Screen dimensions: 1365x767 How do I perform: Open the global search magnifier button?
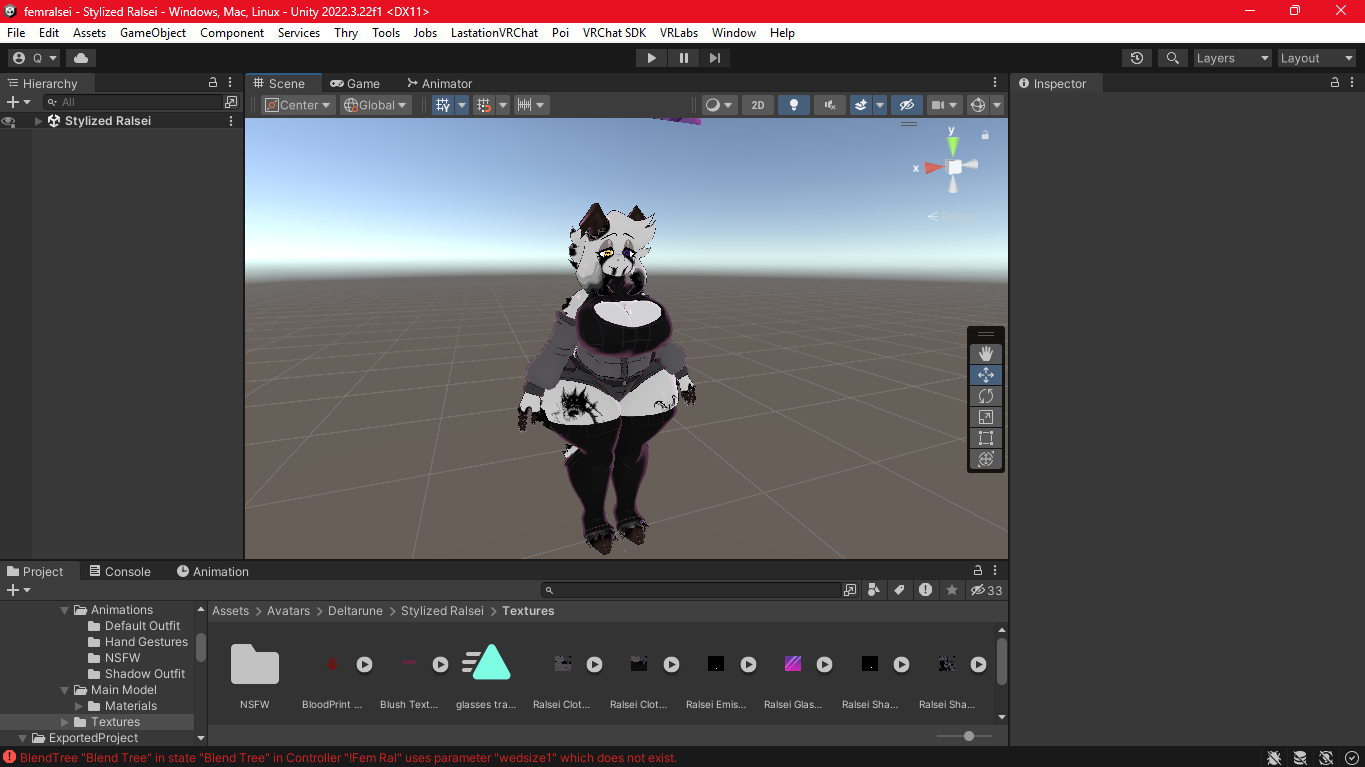(x=1173, y=58)
